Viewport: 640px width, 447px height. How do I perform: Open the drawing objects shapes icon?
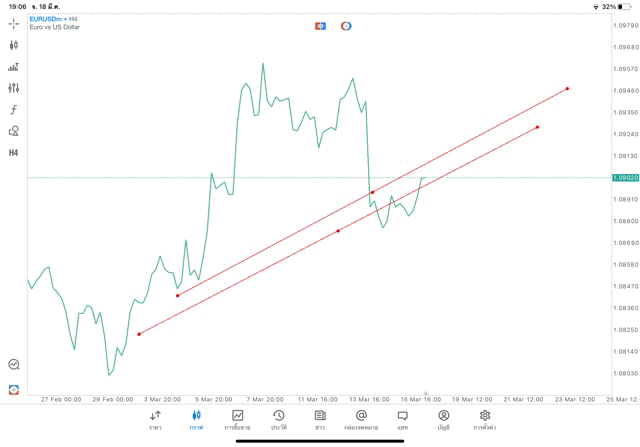coord(14,131)
